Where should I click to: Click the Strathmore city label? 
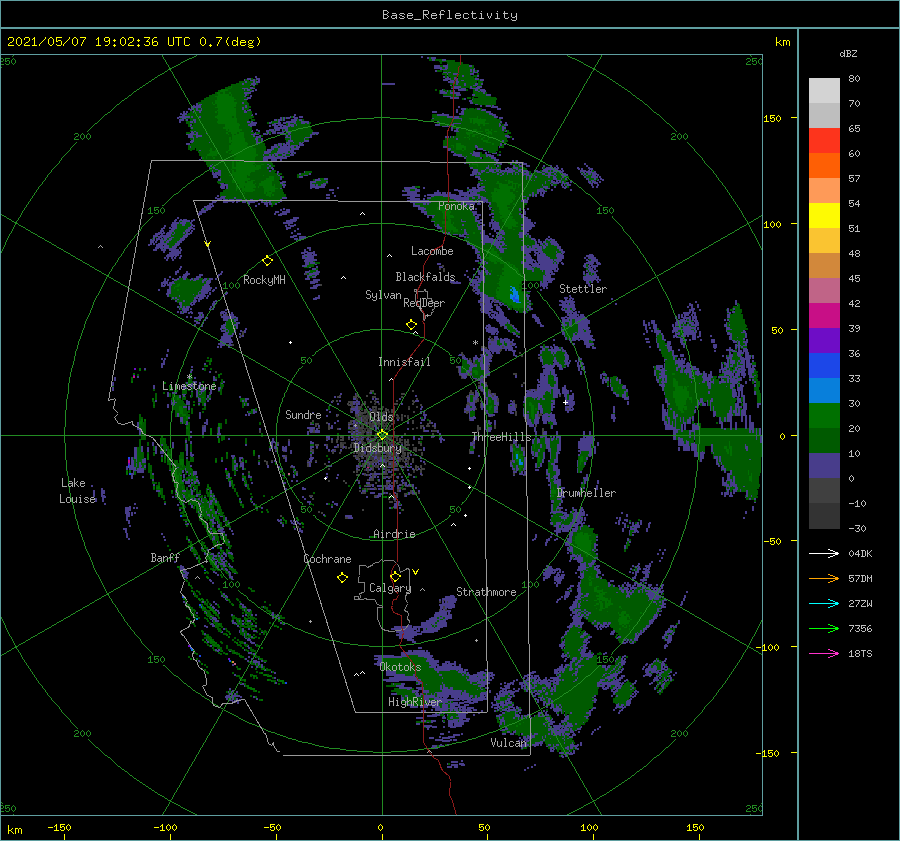tap(486, 592)
